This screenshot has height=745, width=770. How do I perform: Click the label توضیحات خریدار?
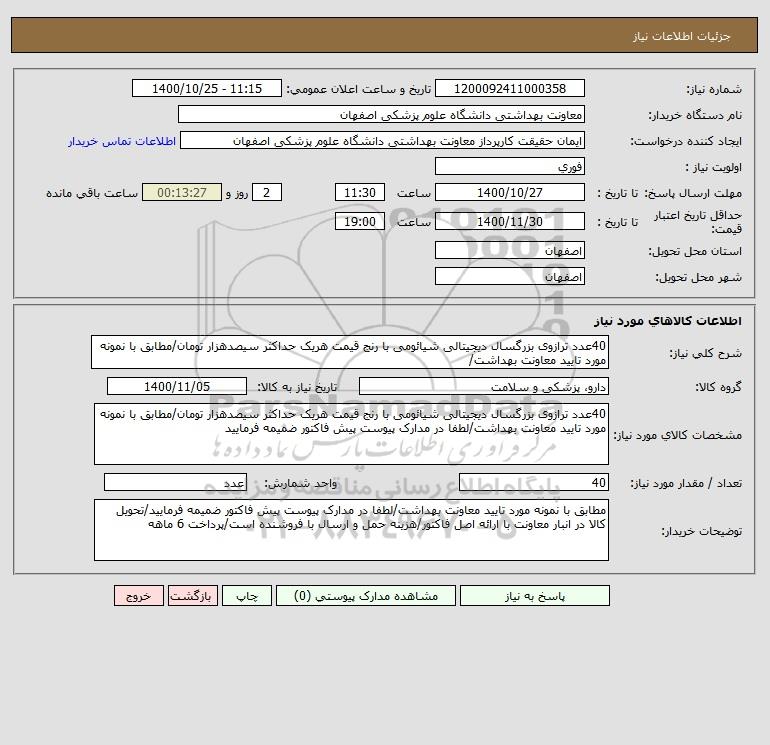point(701,531)
